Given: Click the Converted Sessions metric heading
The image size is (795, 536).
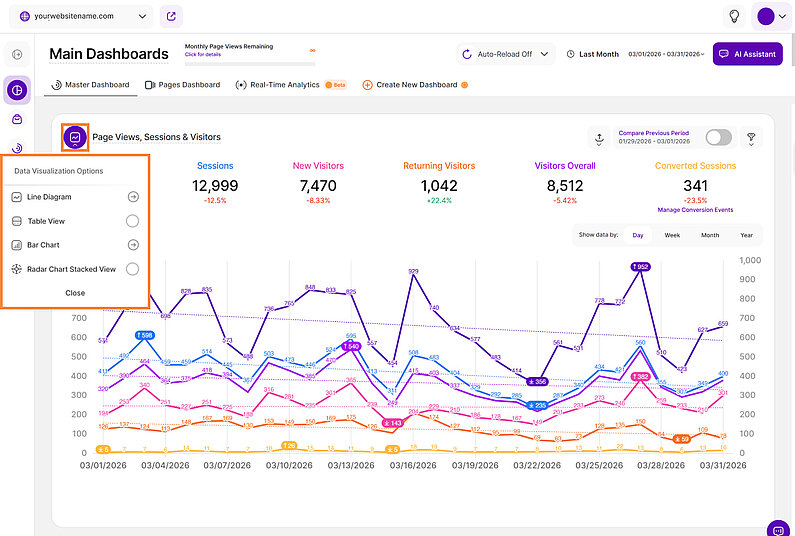Looking at the screenshot, I should coord(695,166).
